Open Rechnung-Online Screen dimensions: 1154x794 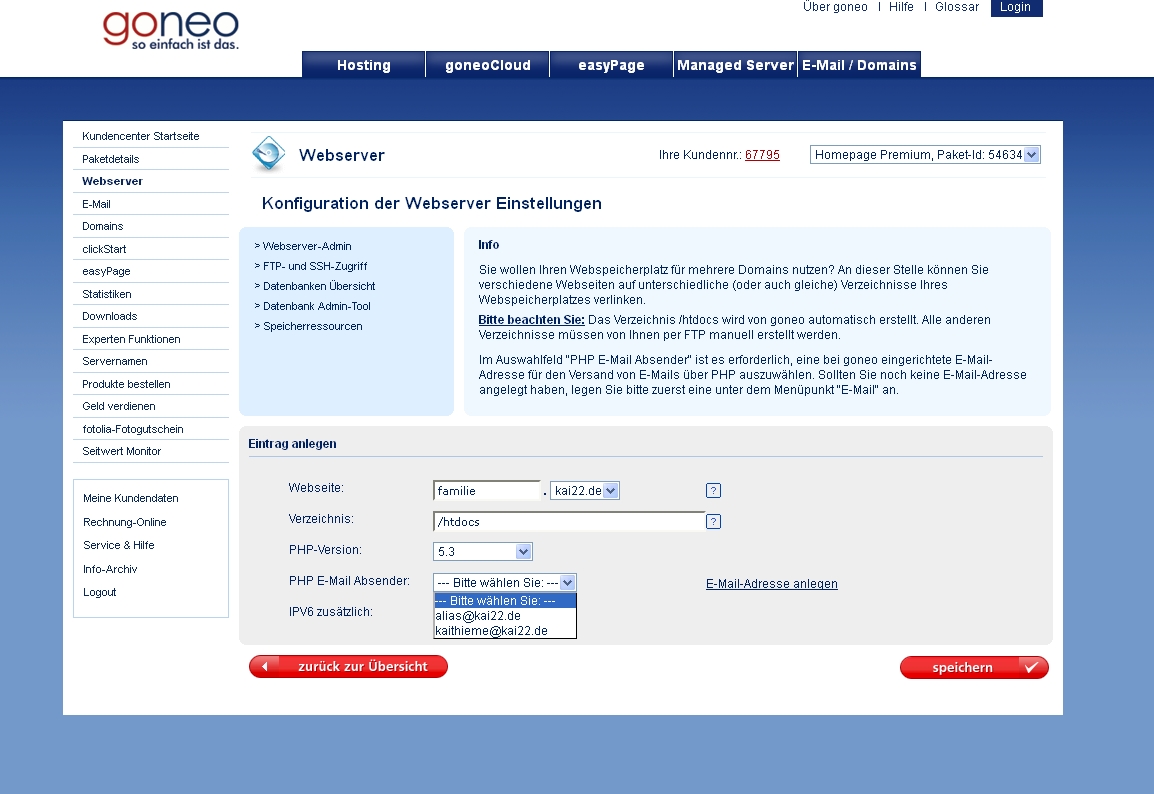(x=124, y=522)
